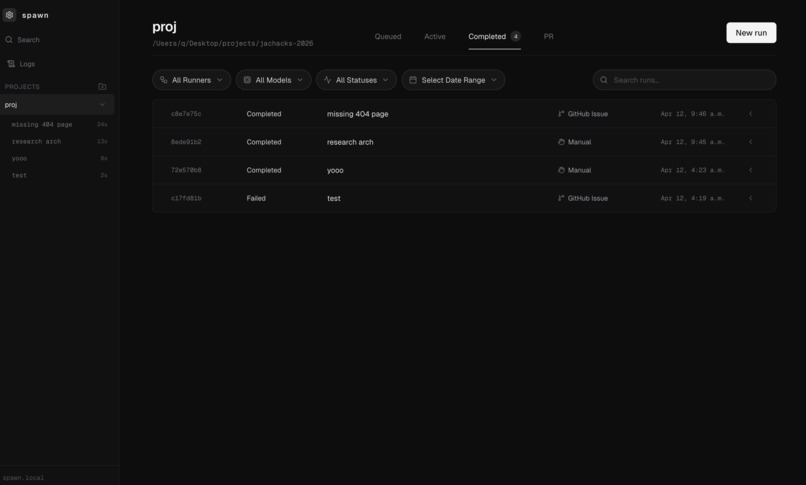Click timestamp Apr 12, 4:19 a.m.
Screen dimensions: 806x485
692,198
